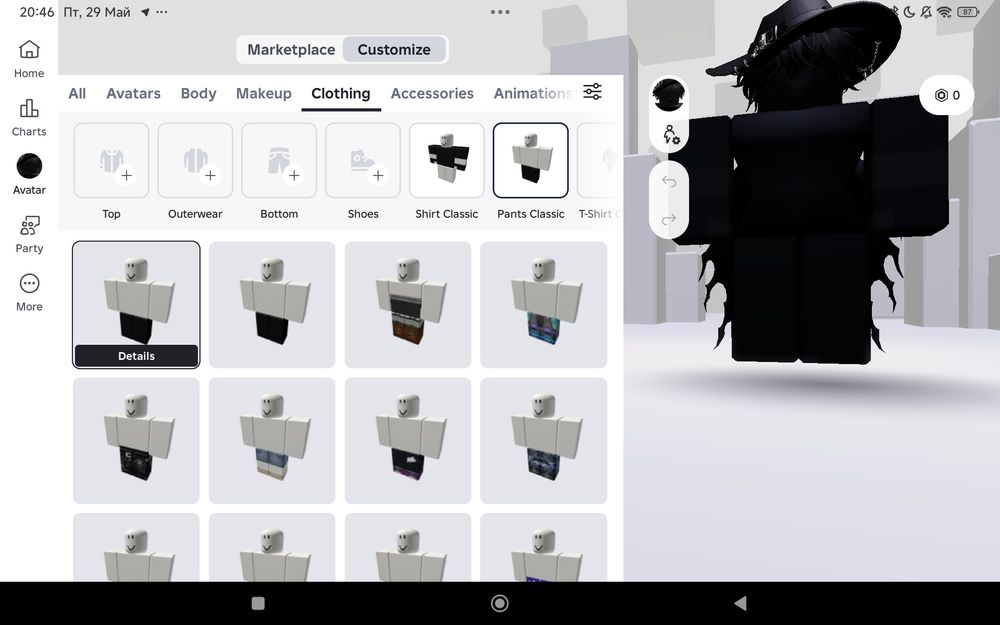Choose the dark ripped pants in second row
This screenshot has width=1000, height=625.
pyautogui.click(x=136, y=441)
